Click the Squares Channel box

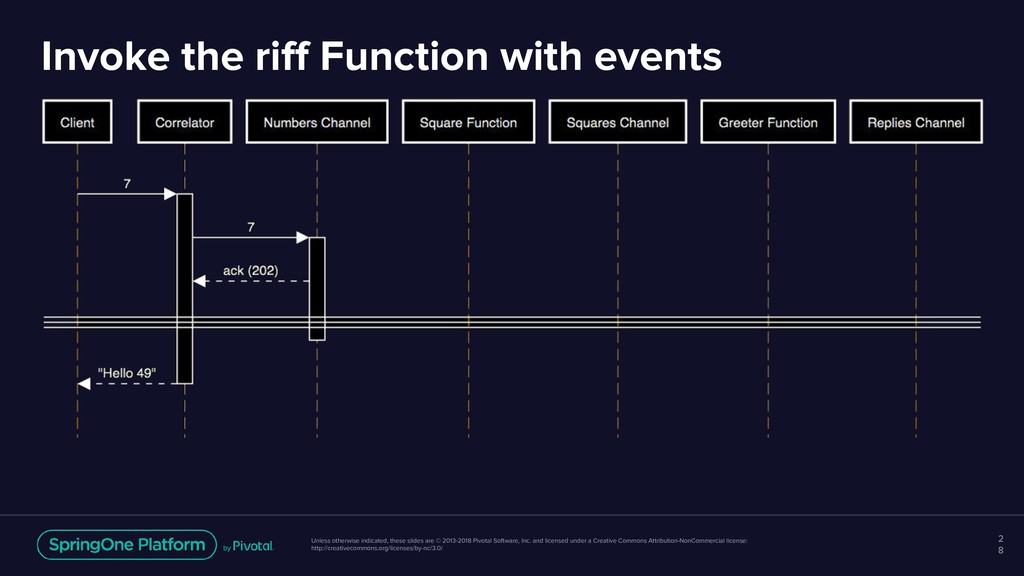[618, 121]
